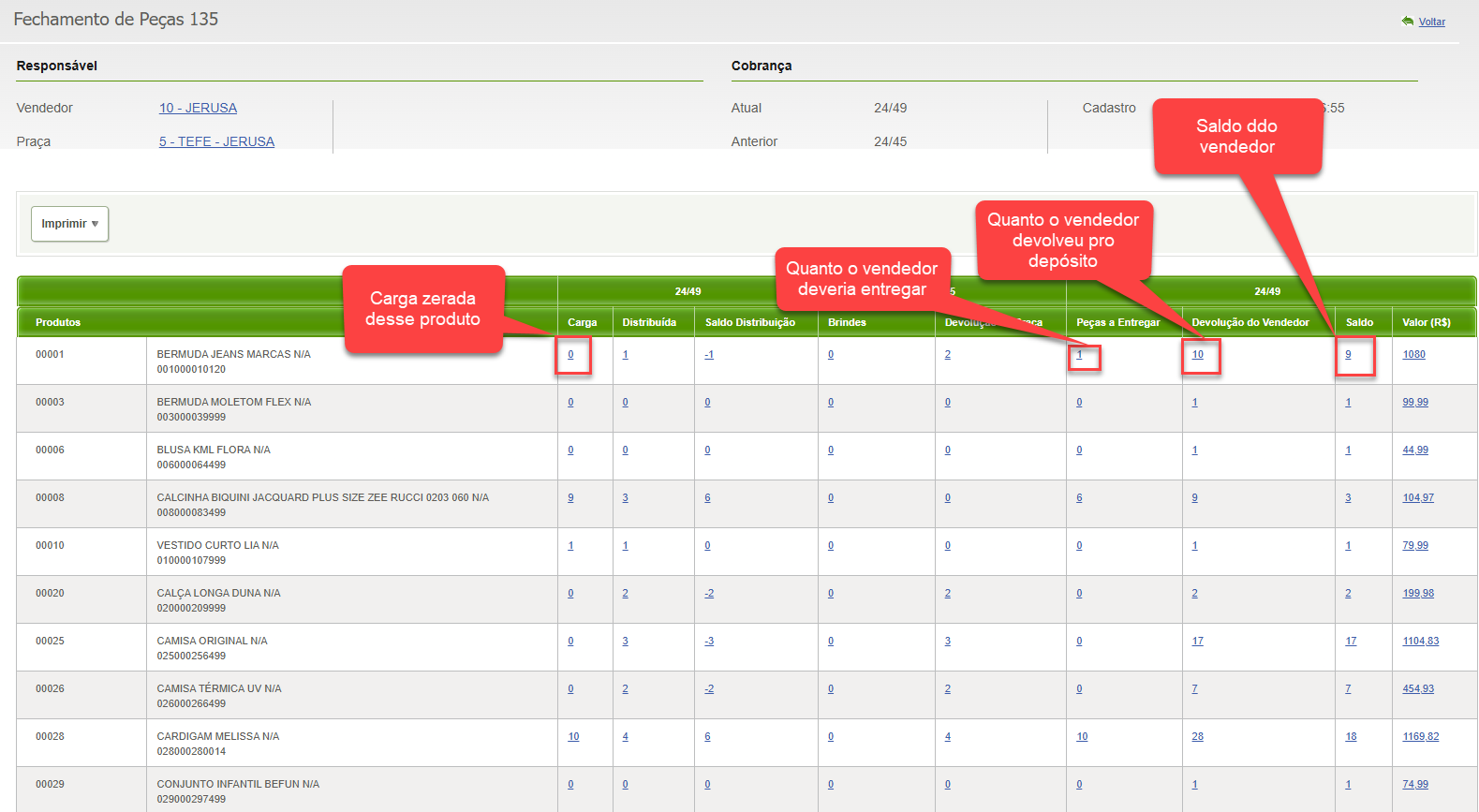Open value 104,97 in Calcinha Biquini row

(1418, 497)
